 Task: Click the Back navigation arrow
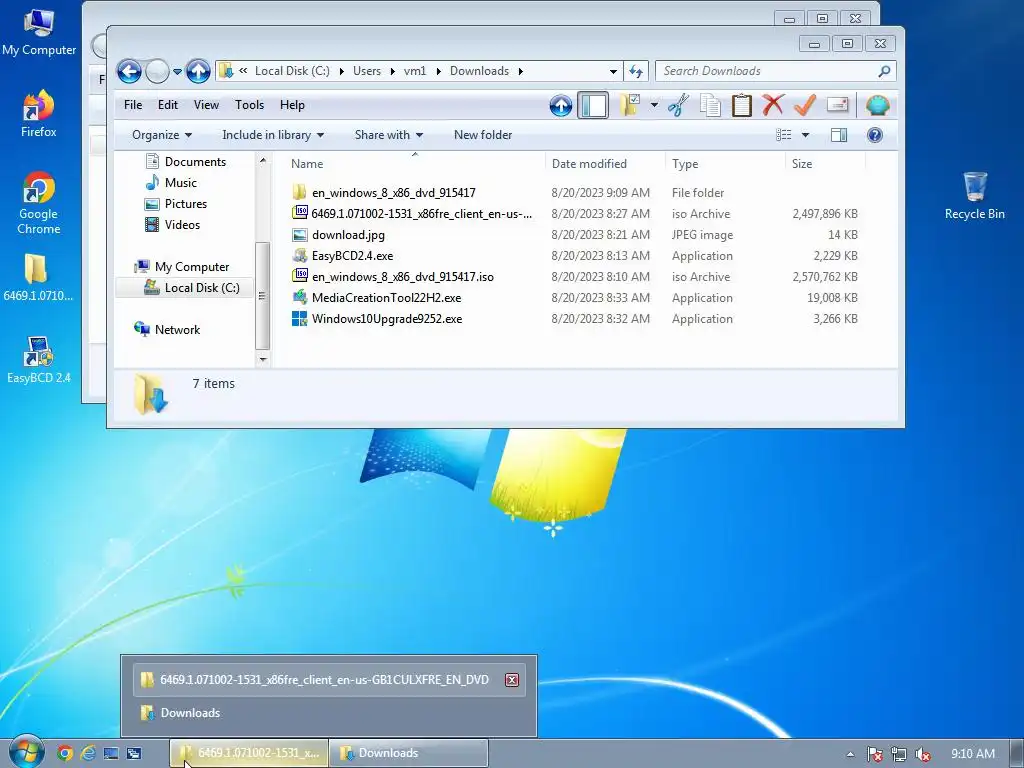pos(129,71)
